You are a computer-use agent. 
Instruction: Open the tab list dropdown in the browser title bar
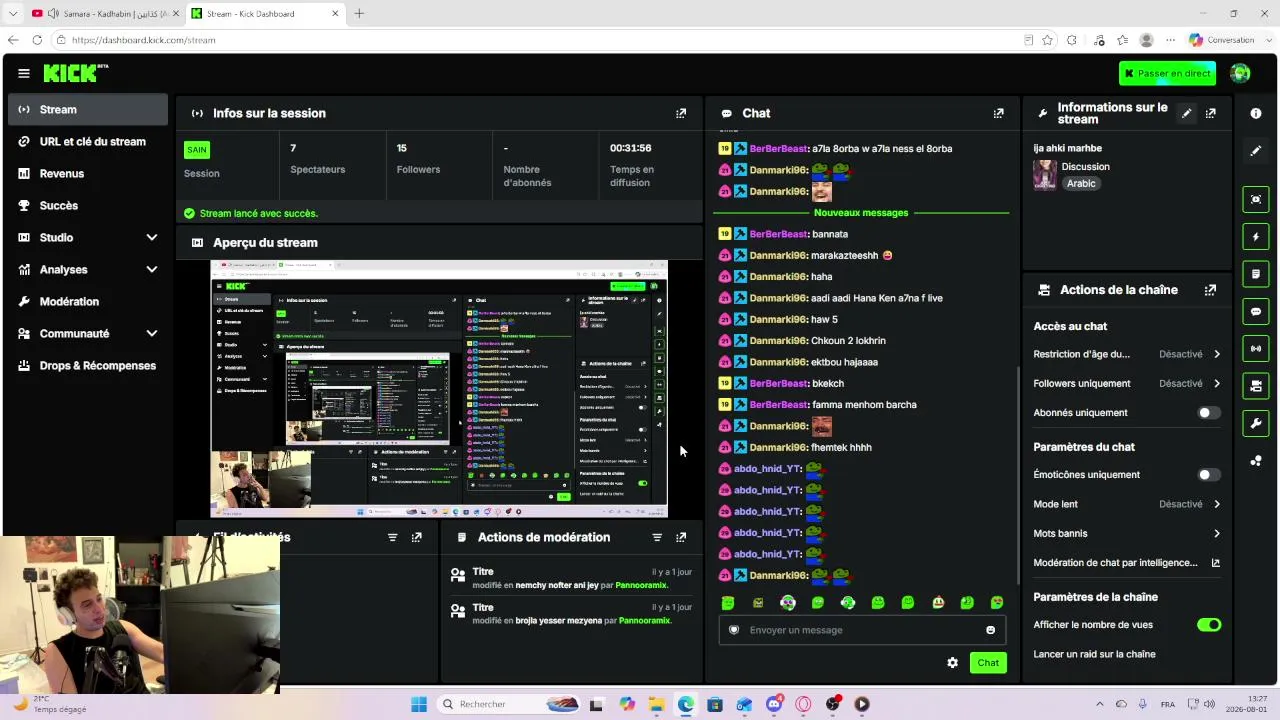[13, 13]
